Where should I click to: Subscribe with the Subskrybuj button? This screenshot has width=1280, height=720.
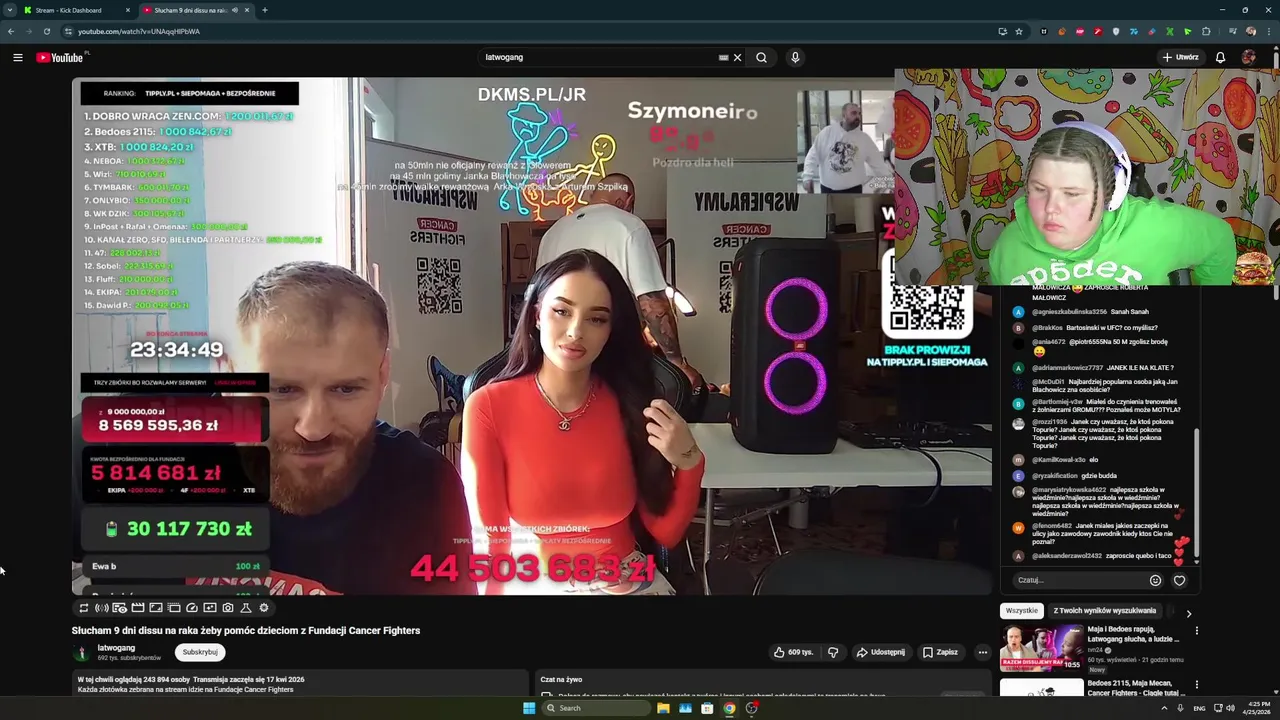tap(199, 652)
